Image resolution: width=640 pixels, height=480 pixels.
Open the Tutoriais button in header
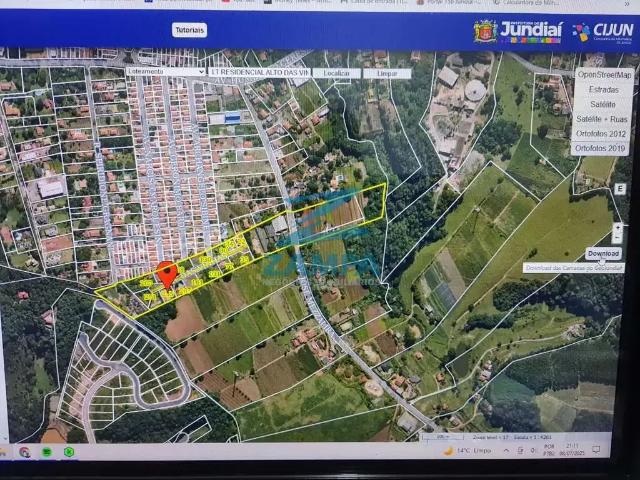point(189,30)
